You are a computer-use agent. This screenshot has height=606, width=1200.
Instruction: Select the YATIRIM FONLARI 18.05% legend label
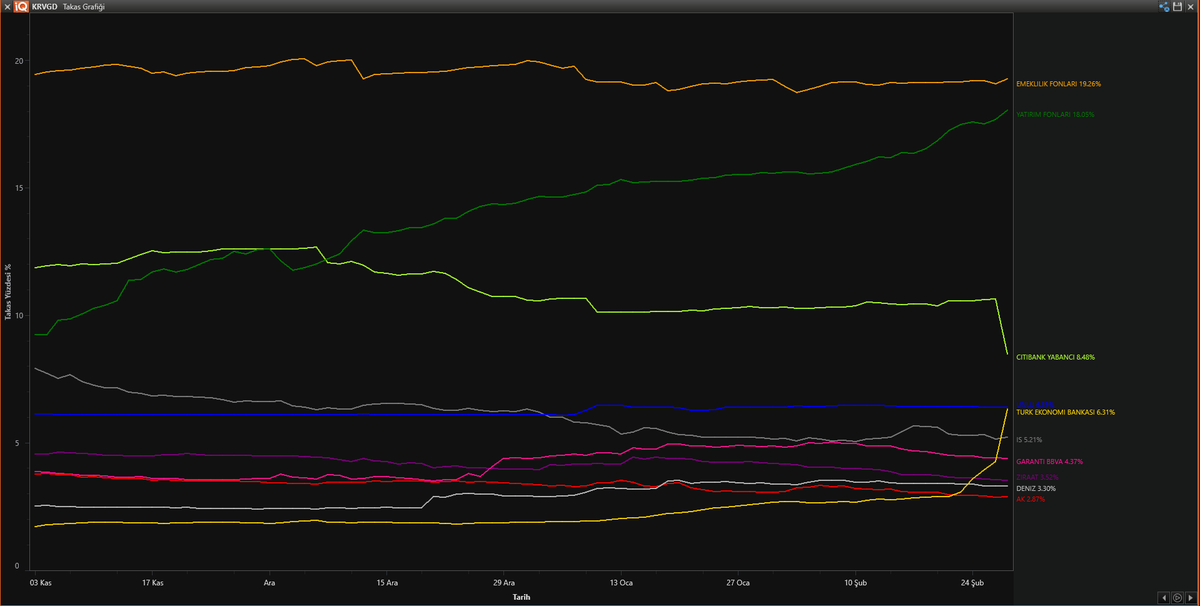pos(1055,115)
